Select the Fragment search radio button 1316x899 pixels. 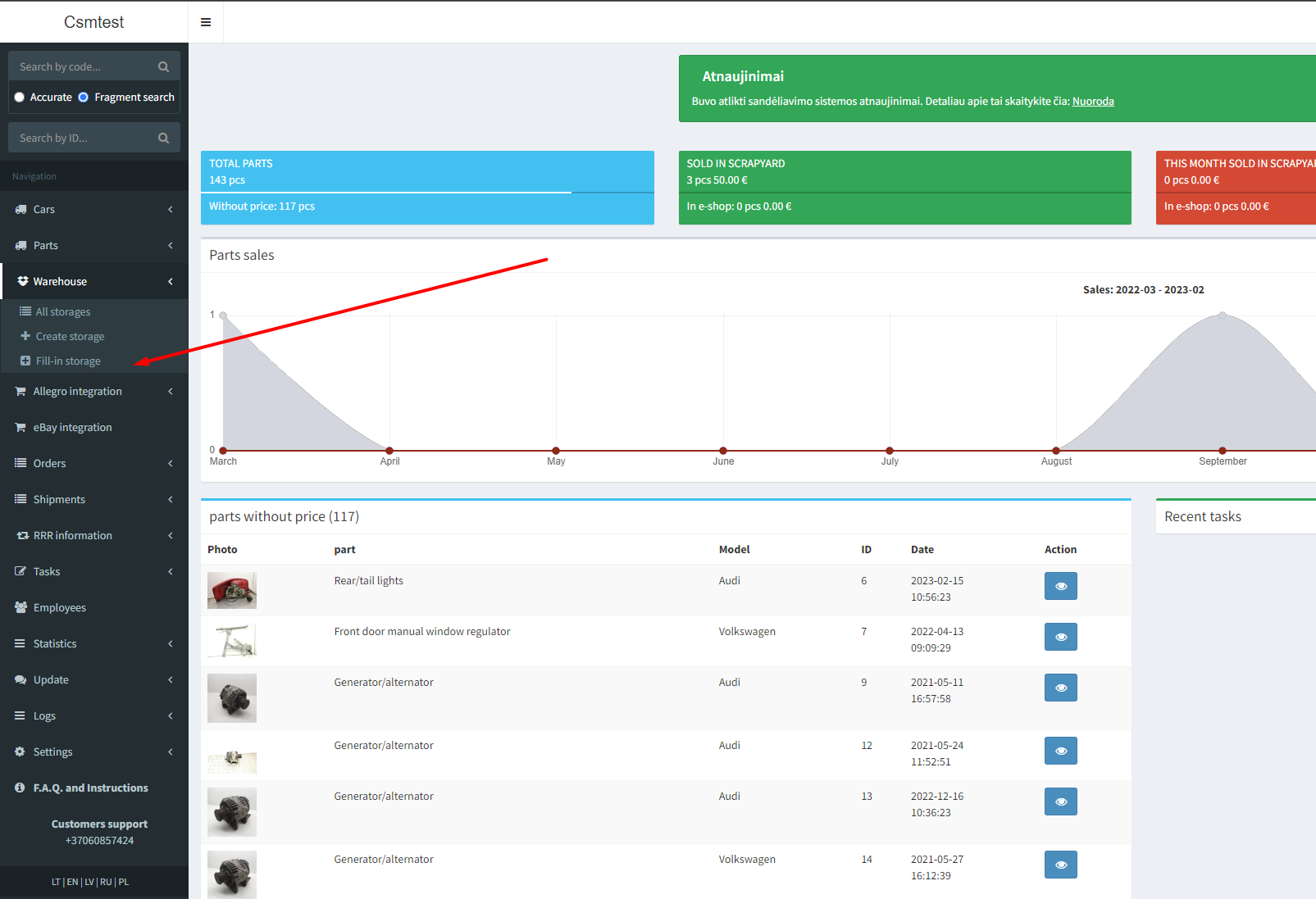(84, 98)
